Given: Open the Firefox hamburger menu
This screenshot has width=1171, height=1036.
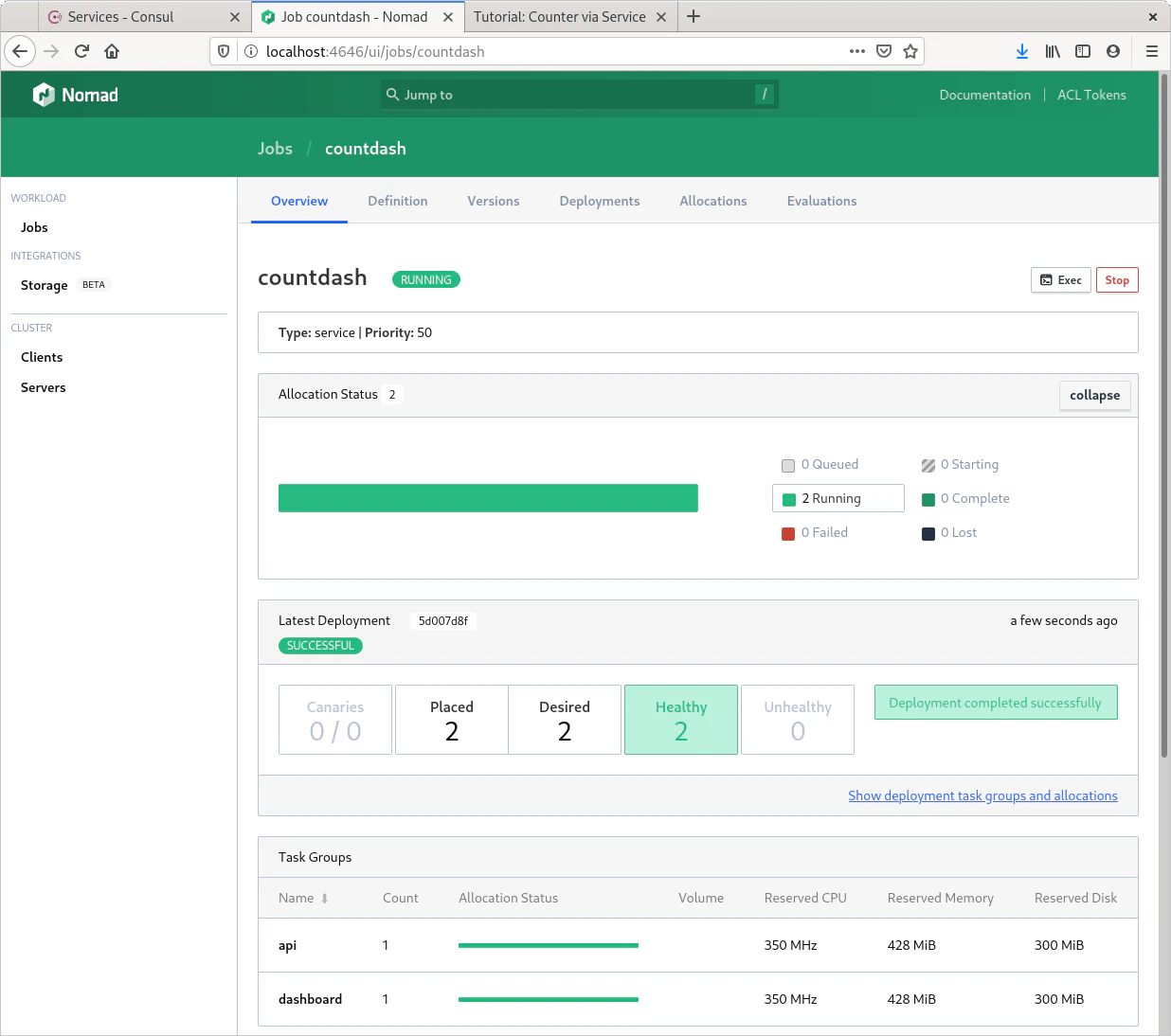Looking at the screenshot, I should point(1152,51).
